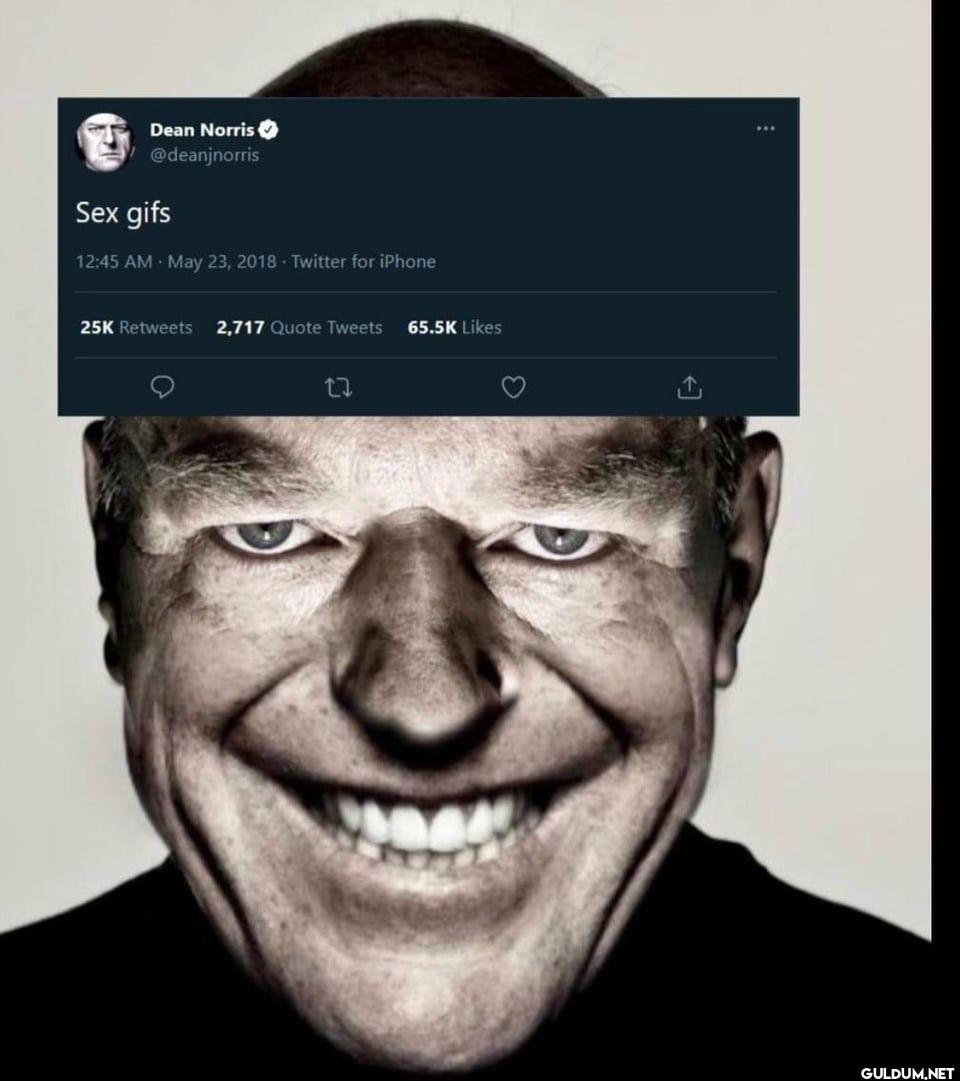
Task: Open the tweet author's profile picture
Action: (x=104, y=141)
